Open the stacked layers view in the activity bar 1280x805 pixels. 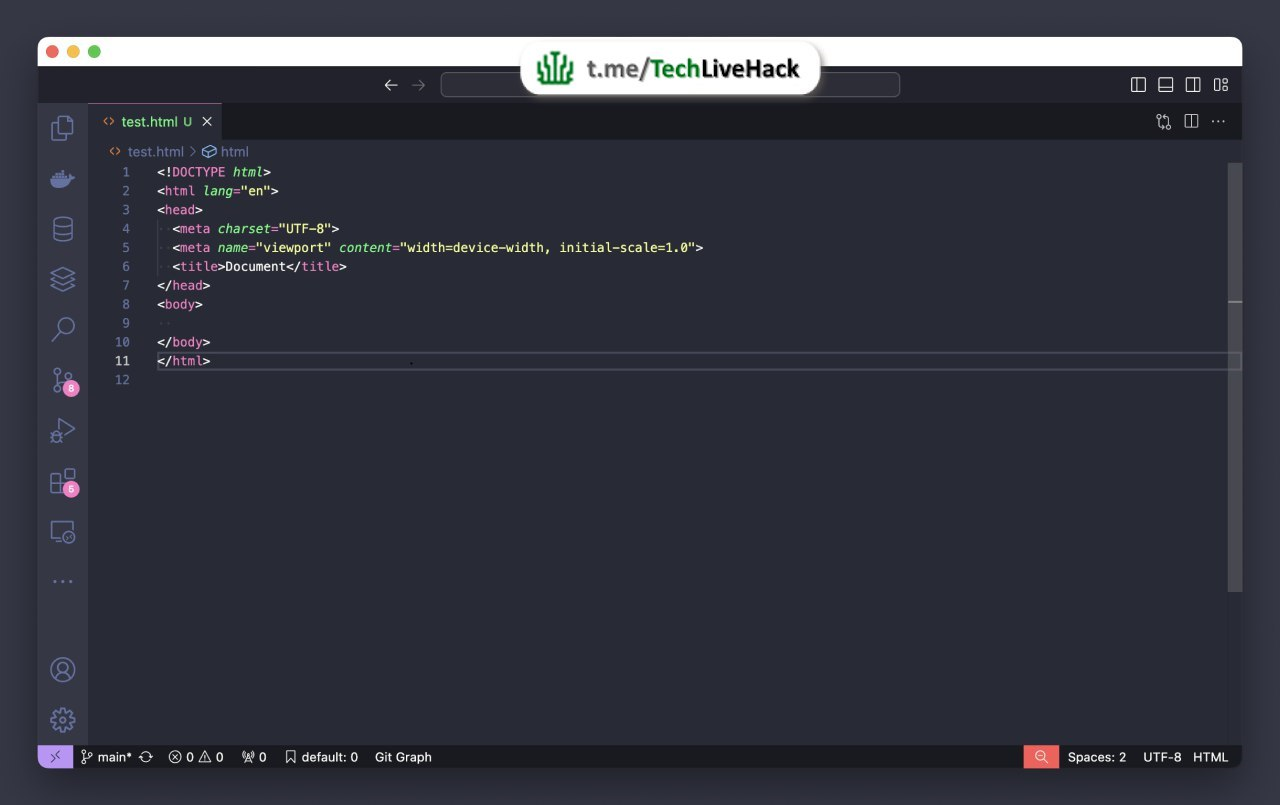tap(62, 279)
